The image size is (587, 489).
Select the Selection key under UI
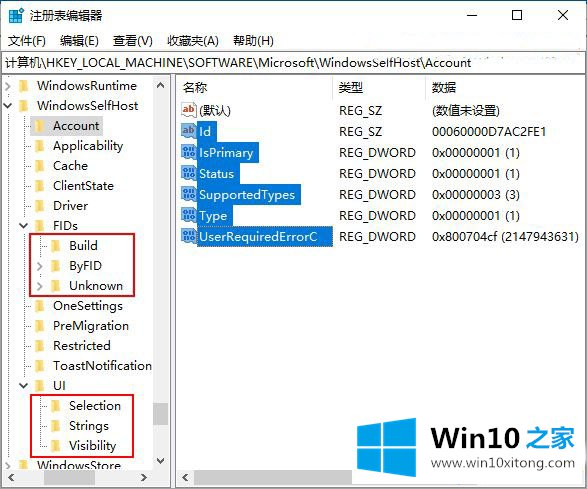pos(95,406)
